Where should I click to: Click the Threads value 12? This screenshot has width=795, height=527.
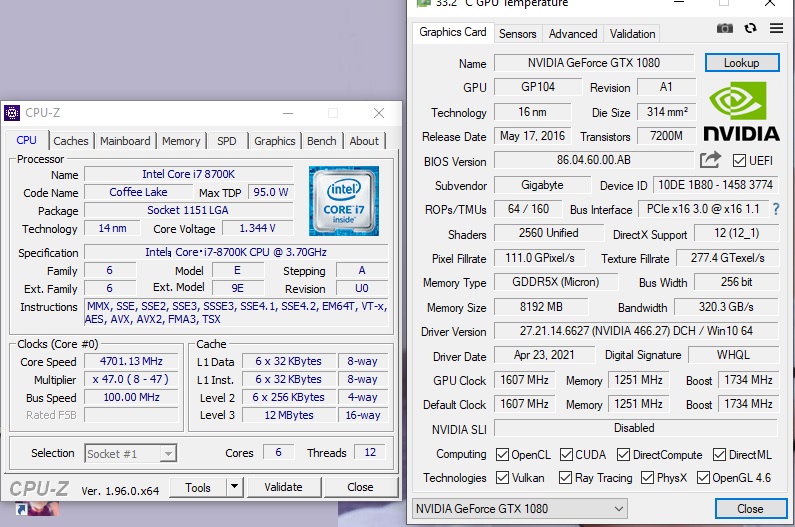point(370,452)
